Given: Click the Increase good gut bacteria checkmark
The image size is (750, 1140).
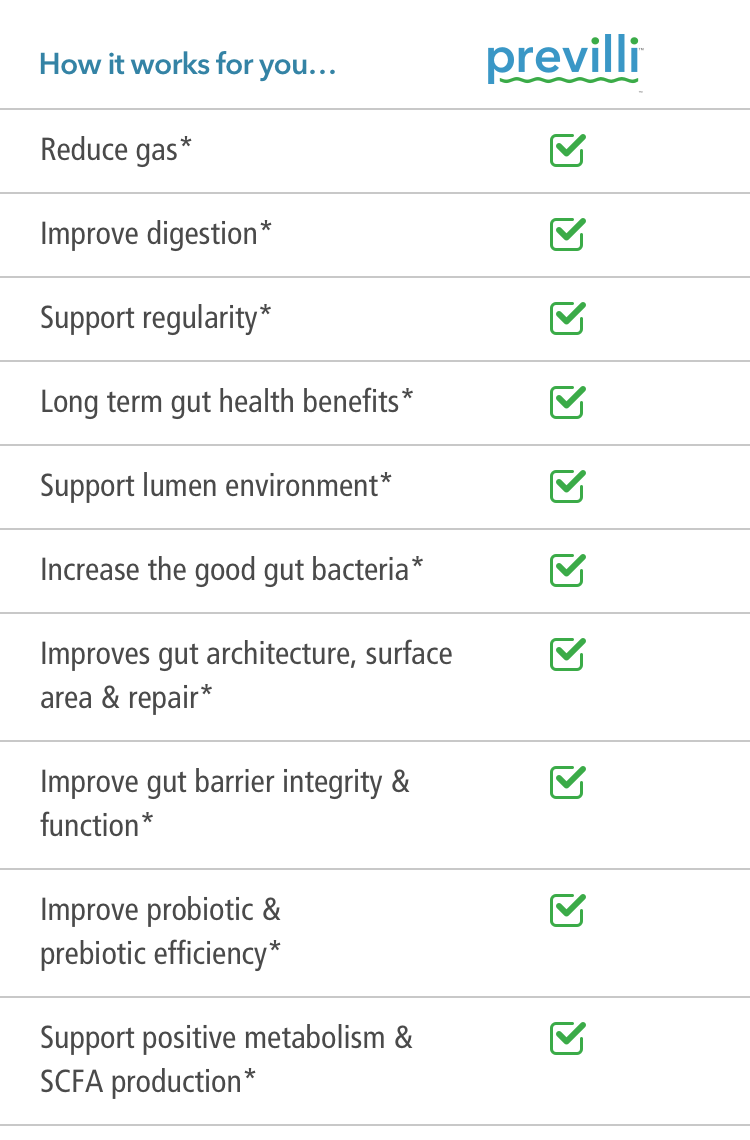Looking at the screenshot, I should pyautogui.click(x=568, y=570).
